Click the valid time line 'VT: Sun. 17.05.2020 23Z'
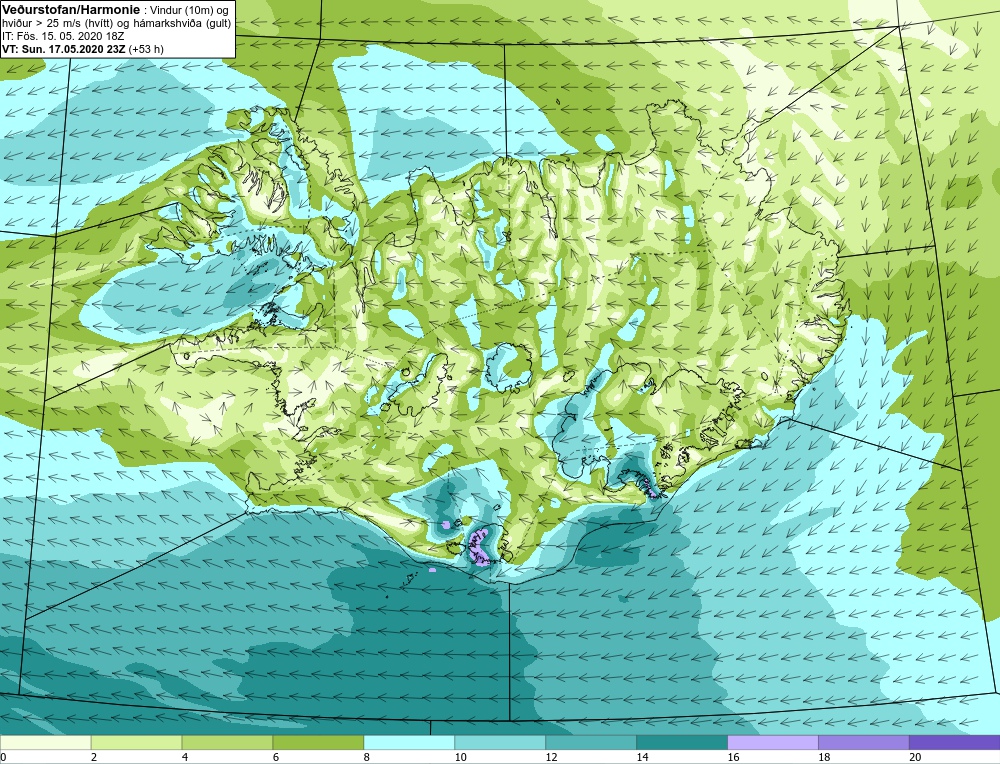1000x764 pixels. coord(64,49)
